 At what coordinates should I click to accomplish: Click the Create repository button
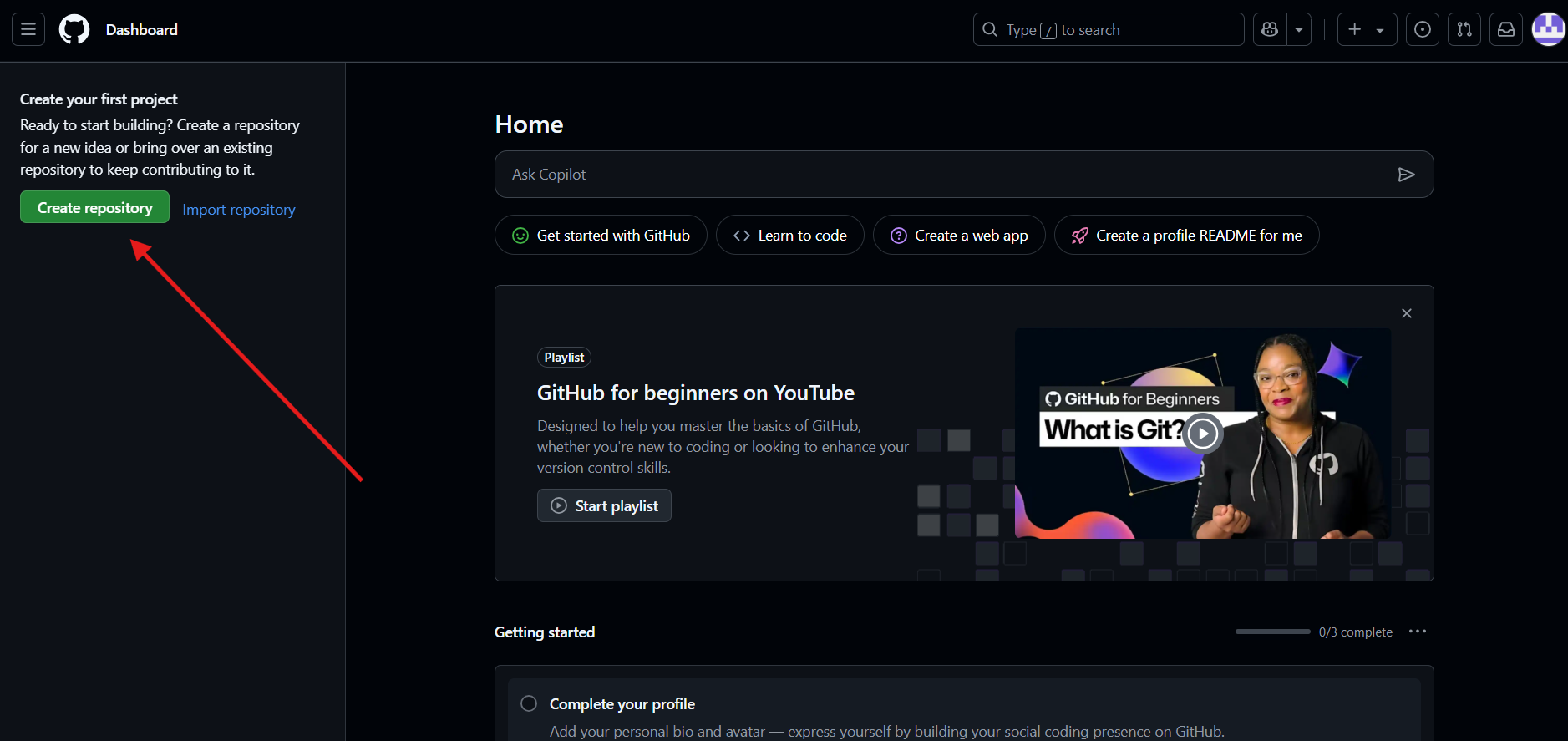tap(94, 207)
